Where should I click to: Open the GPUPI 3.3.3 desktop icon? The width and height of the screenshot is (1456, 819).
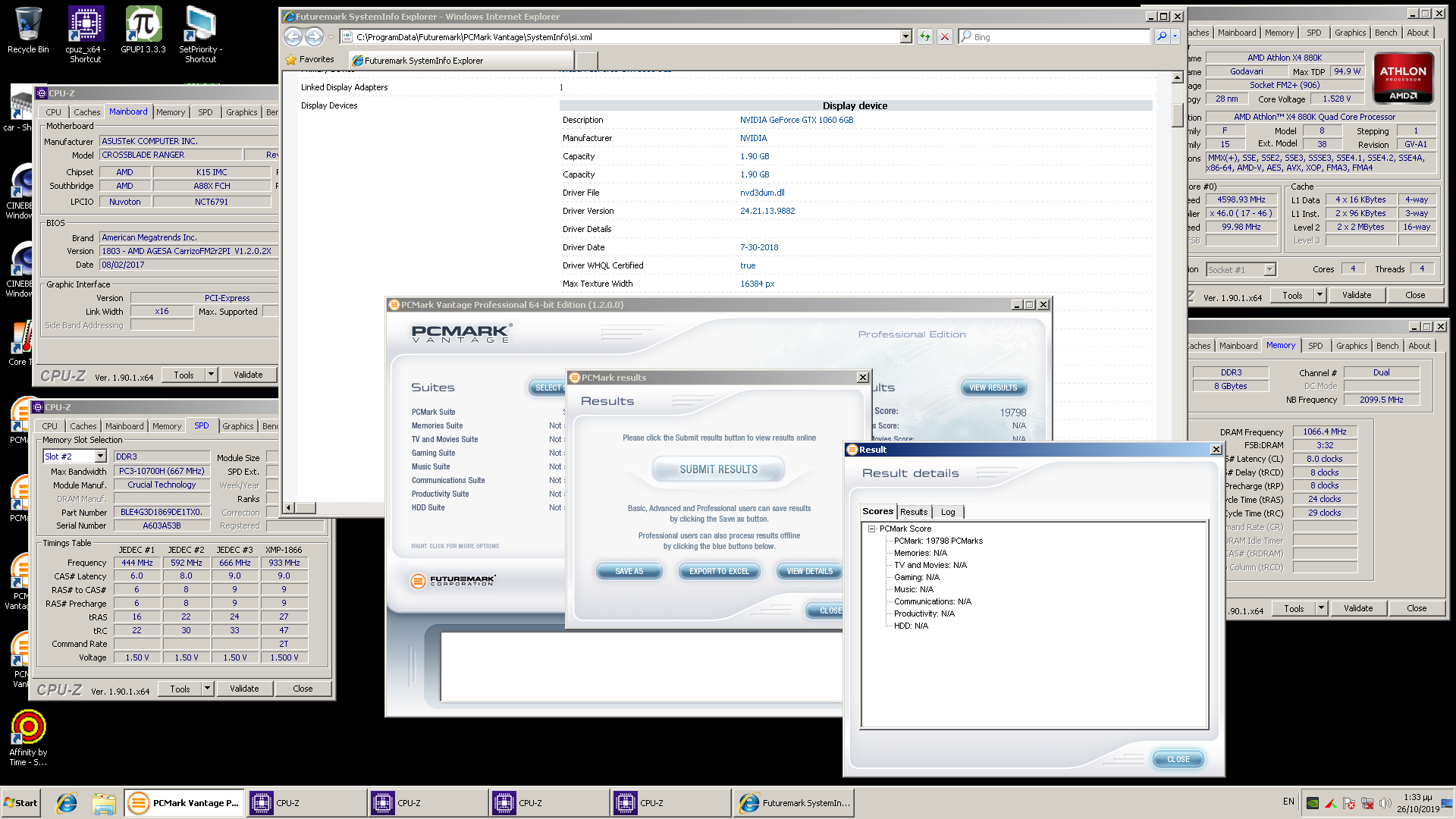coord(143,30)
